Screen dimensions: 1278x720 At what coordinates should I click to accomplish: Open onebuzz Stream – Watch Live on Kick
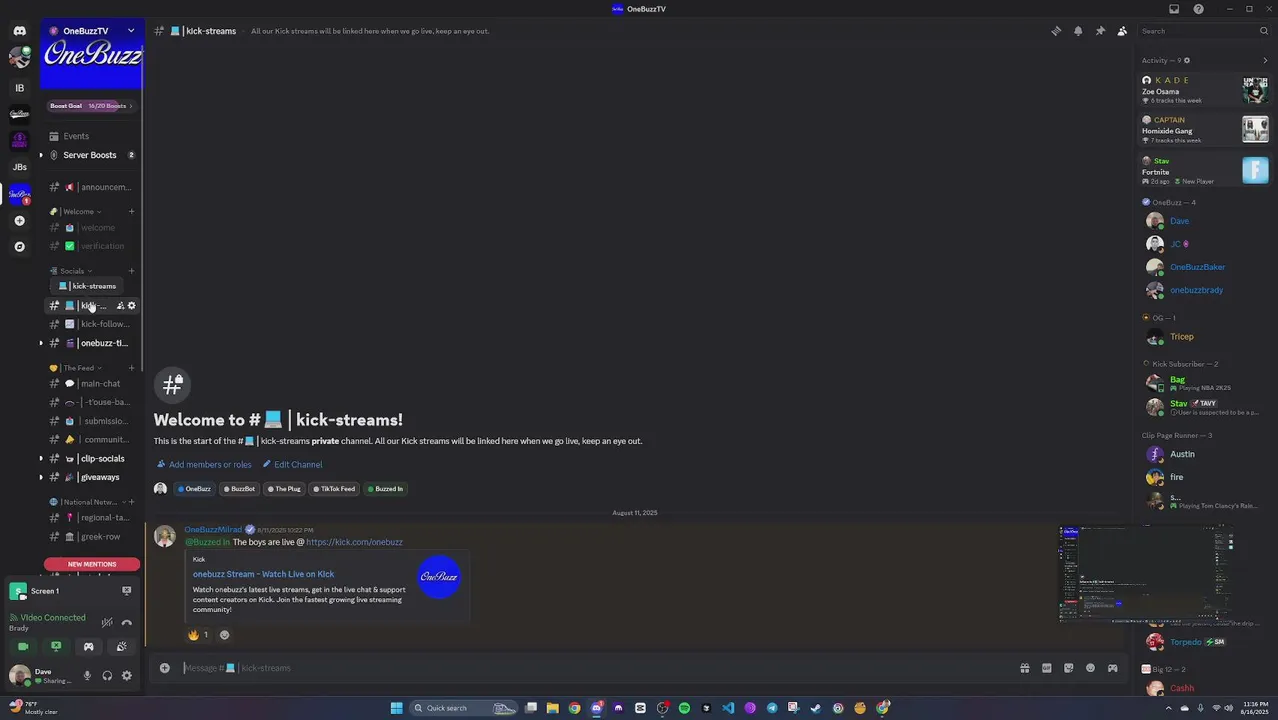[x=263, y=574]
